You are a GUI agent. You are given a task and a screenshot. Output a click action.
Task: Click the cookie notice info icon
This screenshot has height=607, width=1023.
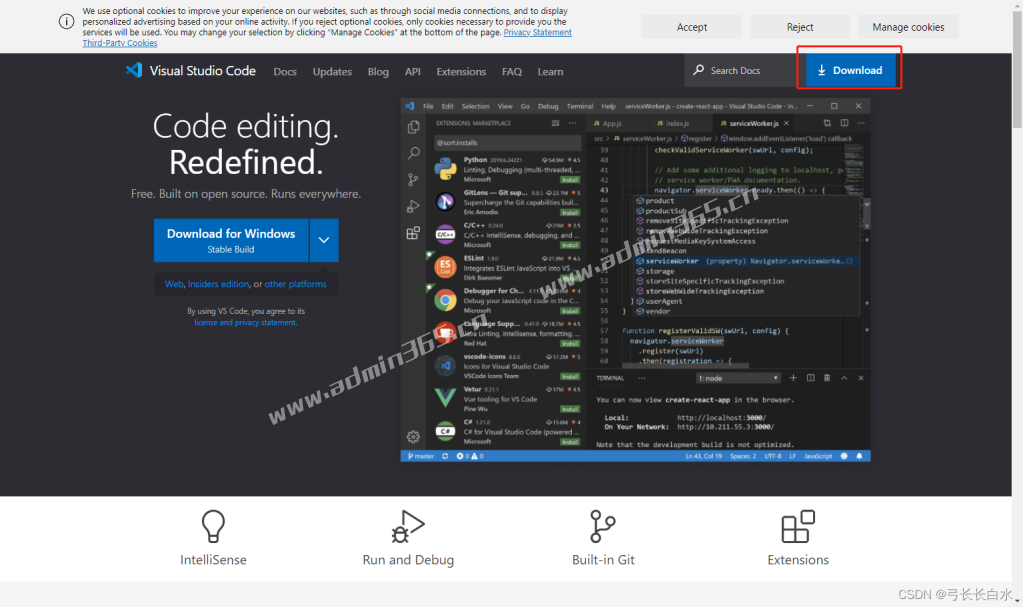pos(67,22)
